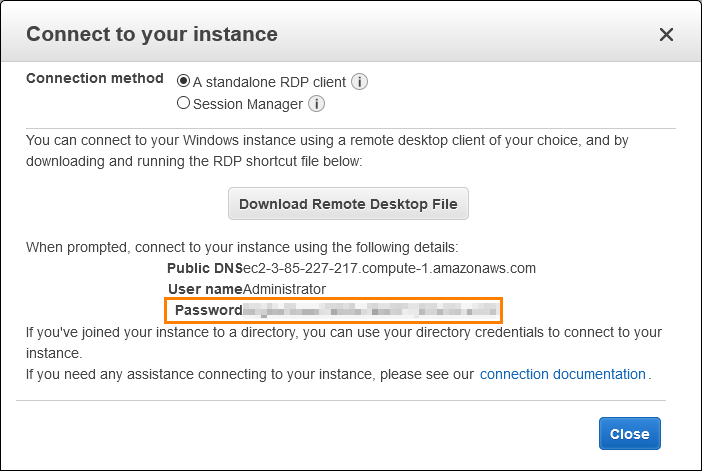Click the 'Connect to your instance' title
The height and width of the screenshot is (471, 702).
152,34
